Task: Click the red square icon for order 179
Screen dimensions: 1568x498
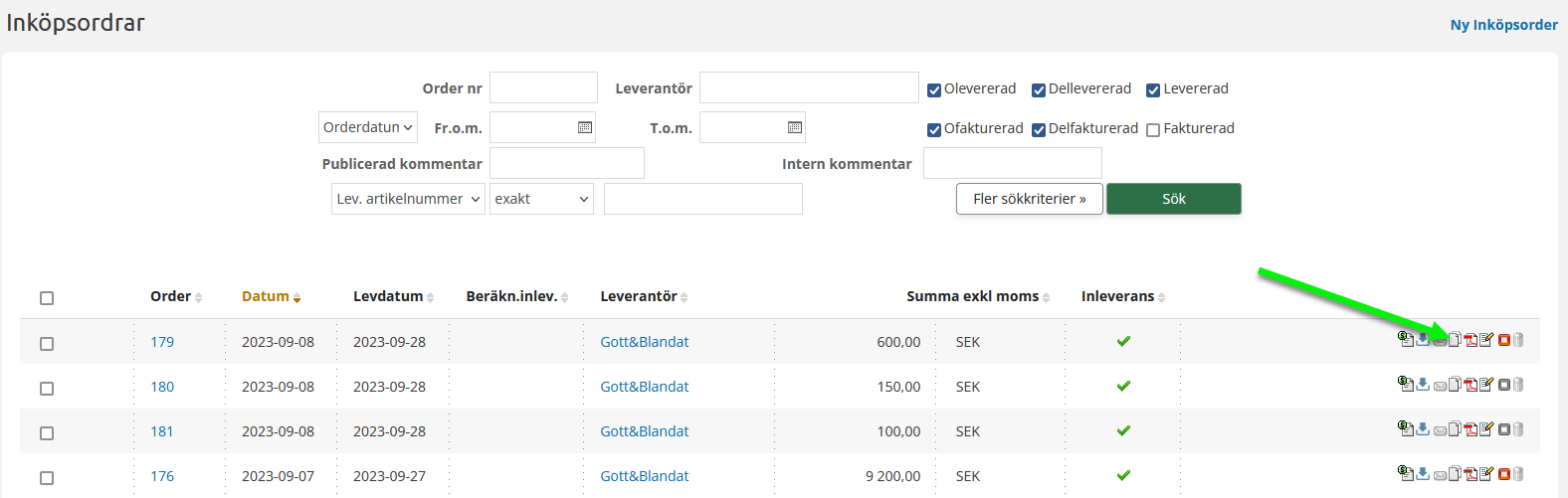Action: pyautogui.click(x=1504, y=340)
